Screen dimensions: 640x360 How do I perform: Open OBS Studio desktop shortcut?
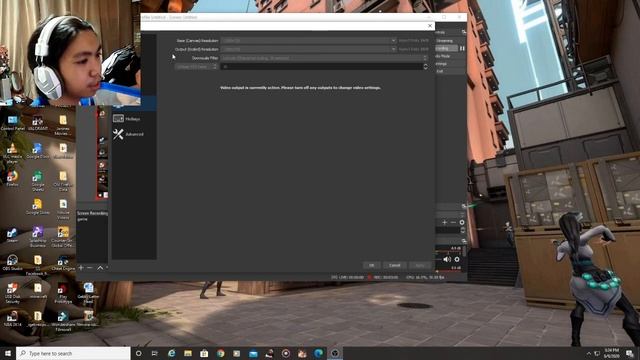tap(12, 262)
